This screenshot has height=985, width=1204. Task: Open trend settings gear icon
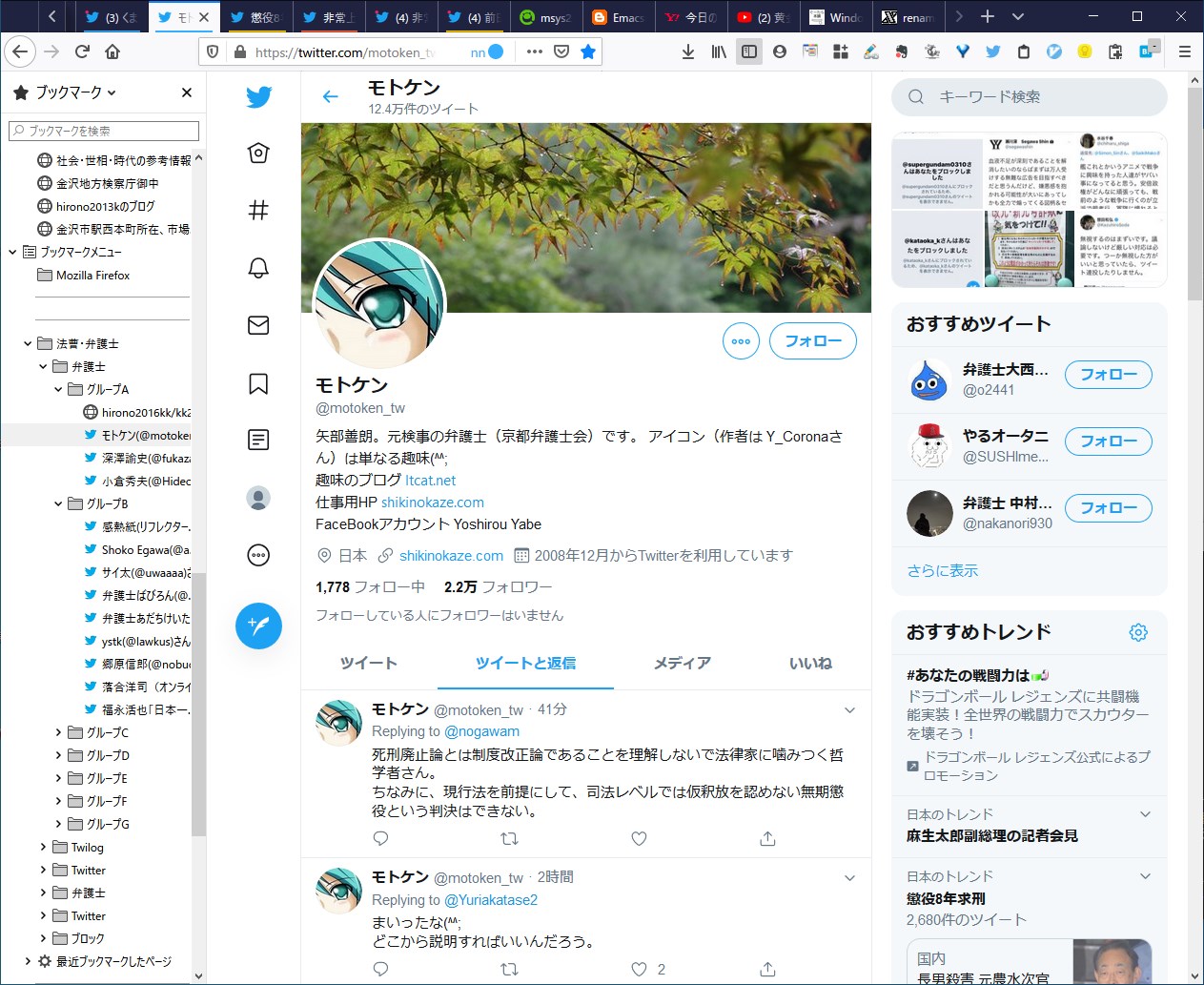pos(1138,632)
